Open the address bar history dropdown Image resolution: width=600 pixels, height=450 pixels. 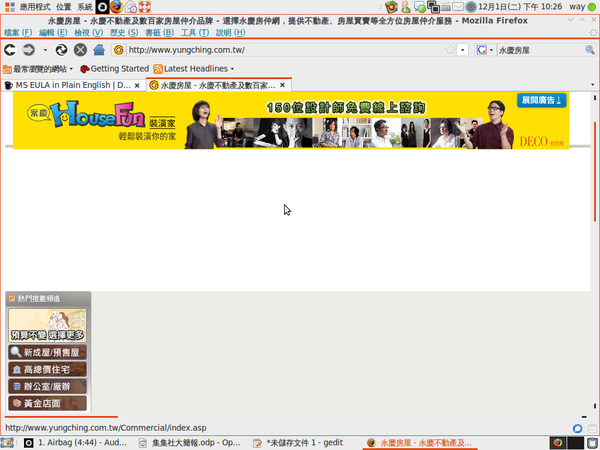463,50
